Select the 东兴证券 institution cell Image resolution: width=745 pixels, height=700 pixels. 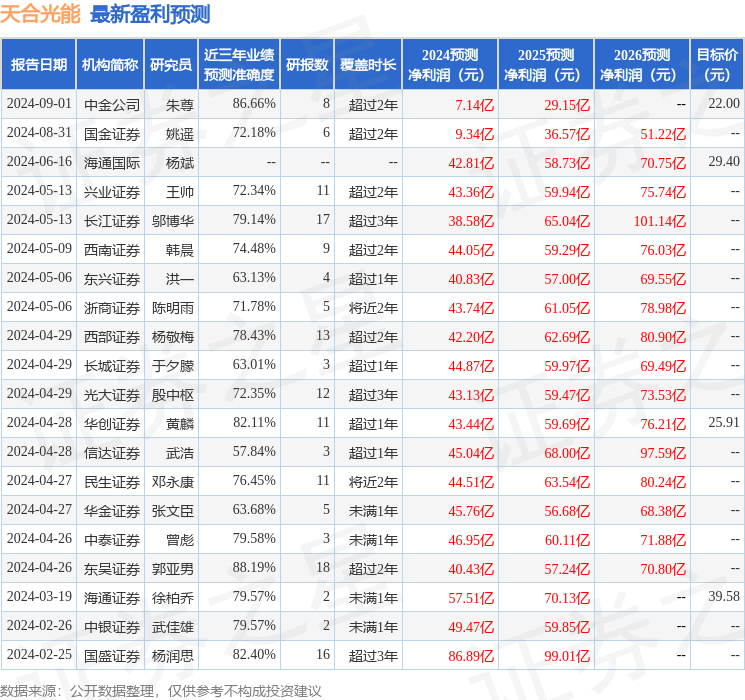click(x=112, y=278)
